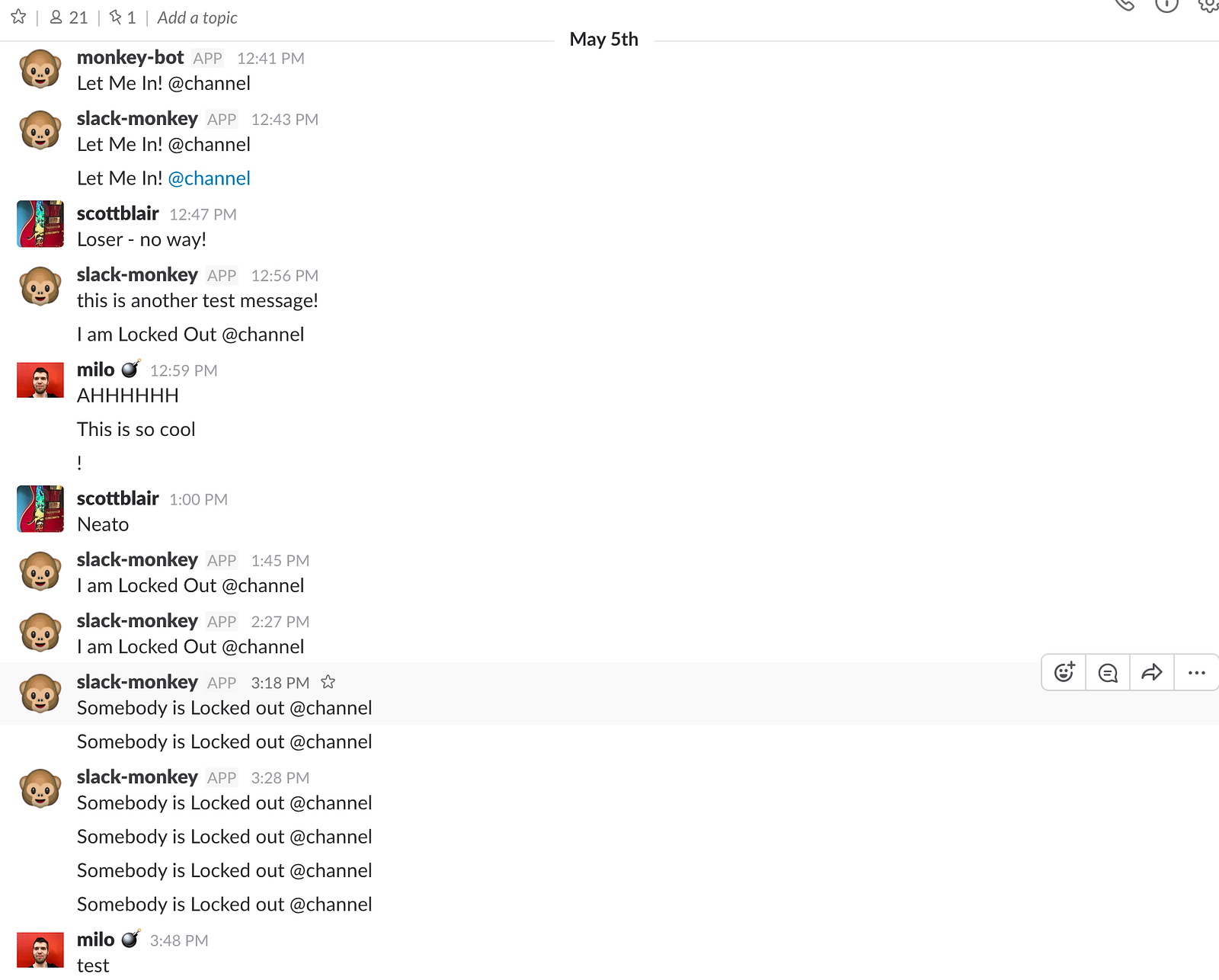Click the blue @channel mention link
The width and height of the screenshot is (1219, 980).
[209, 178]
